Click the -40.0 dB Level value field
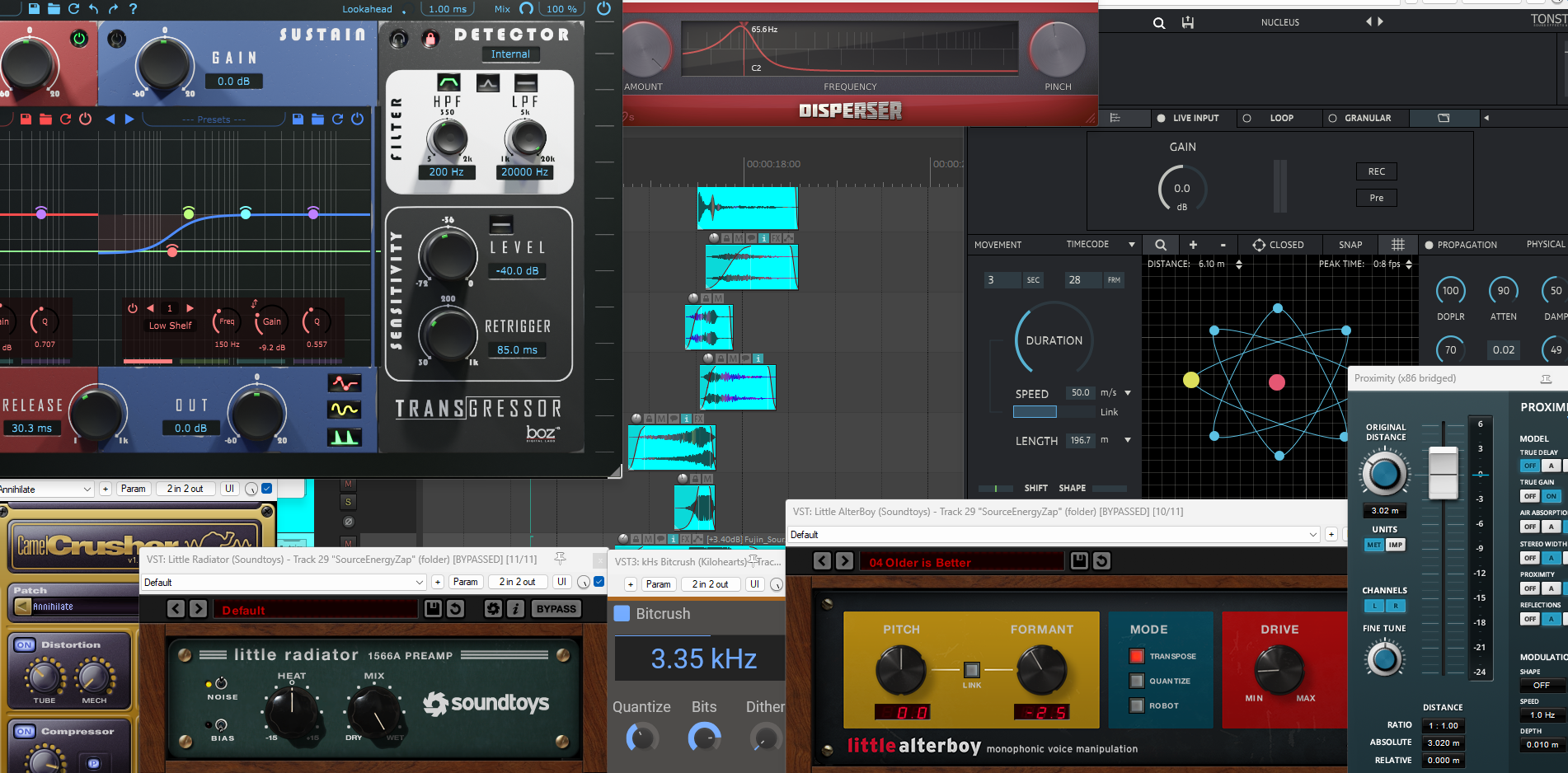Image resolution: width=1568 pixels, height=773 pixels. (517, 271)
